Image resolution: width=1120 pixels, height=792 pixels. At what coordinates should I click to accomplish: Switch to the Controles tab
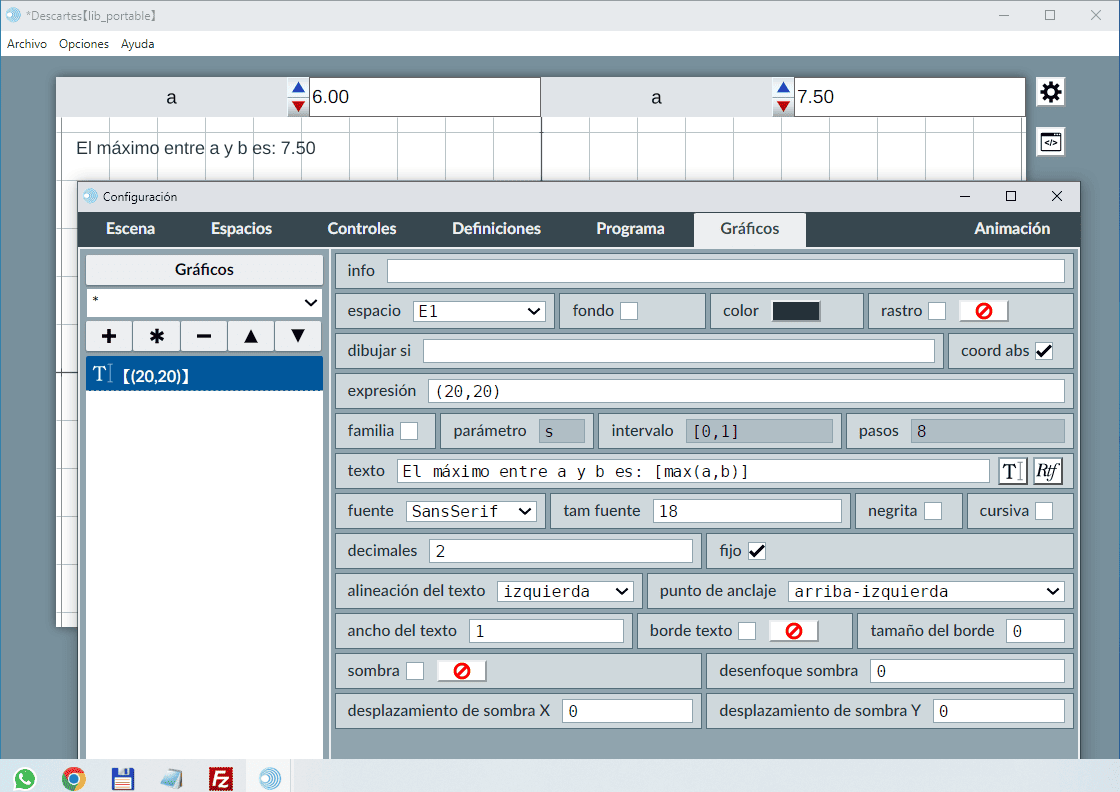point(362,229)
